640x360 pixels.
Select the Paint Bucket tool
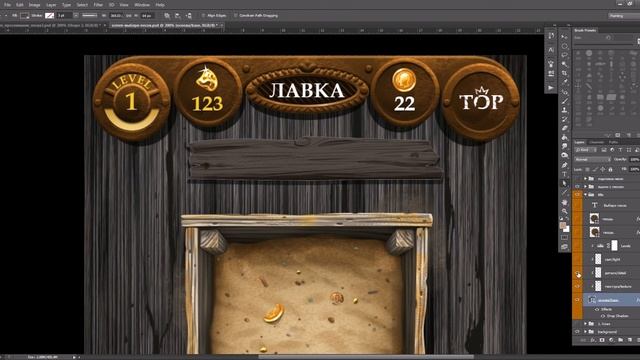(x=565, y=138)
